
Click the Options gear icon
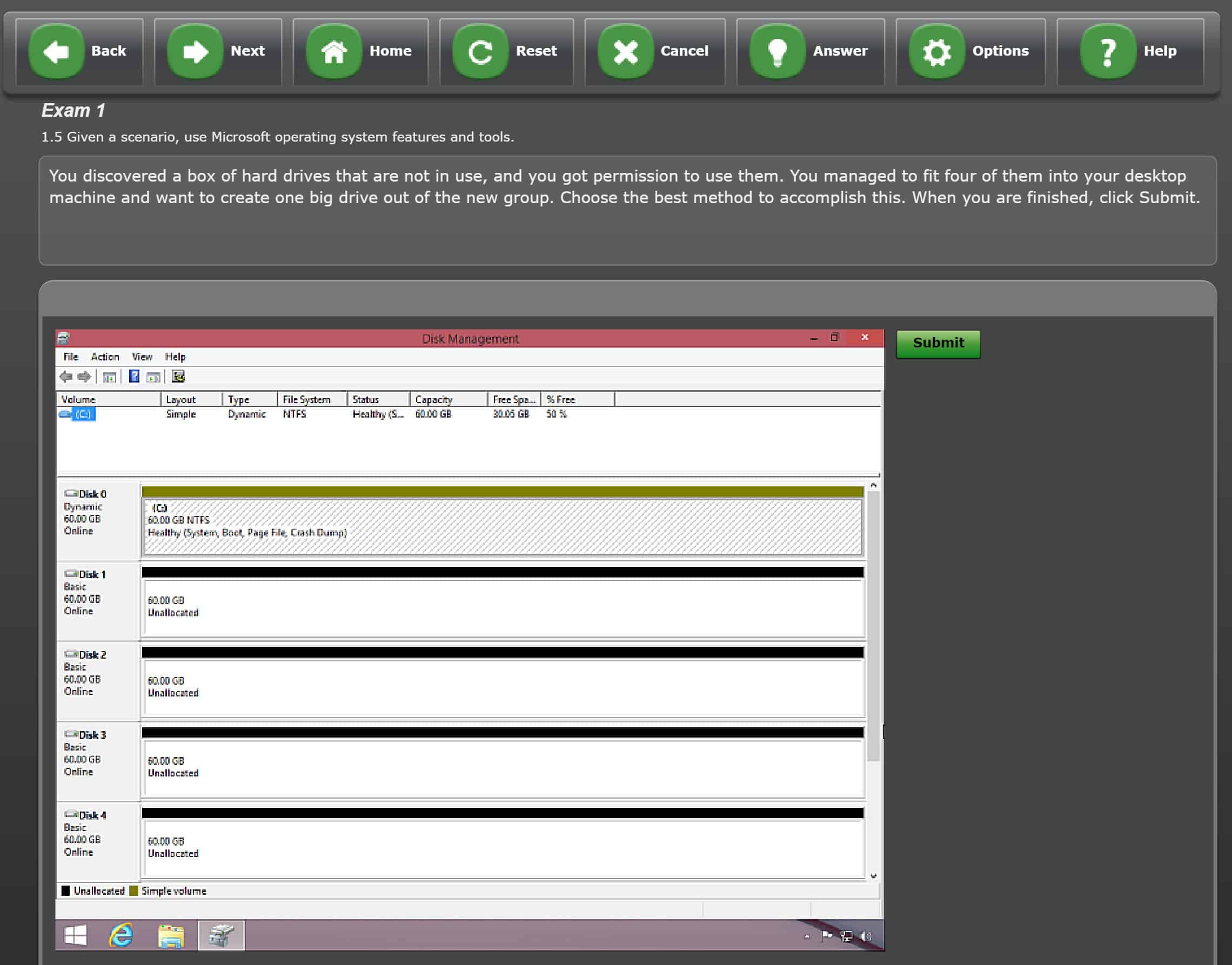[936, 50]
